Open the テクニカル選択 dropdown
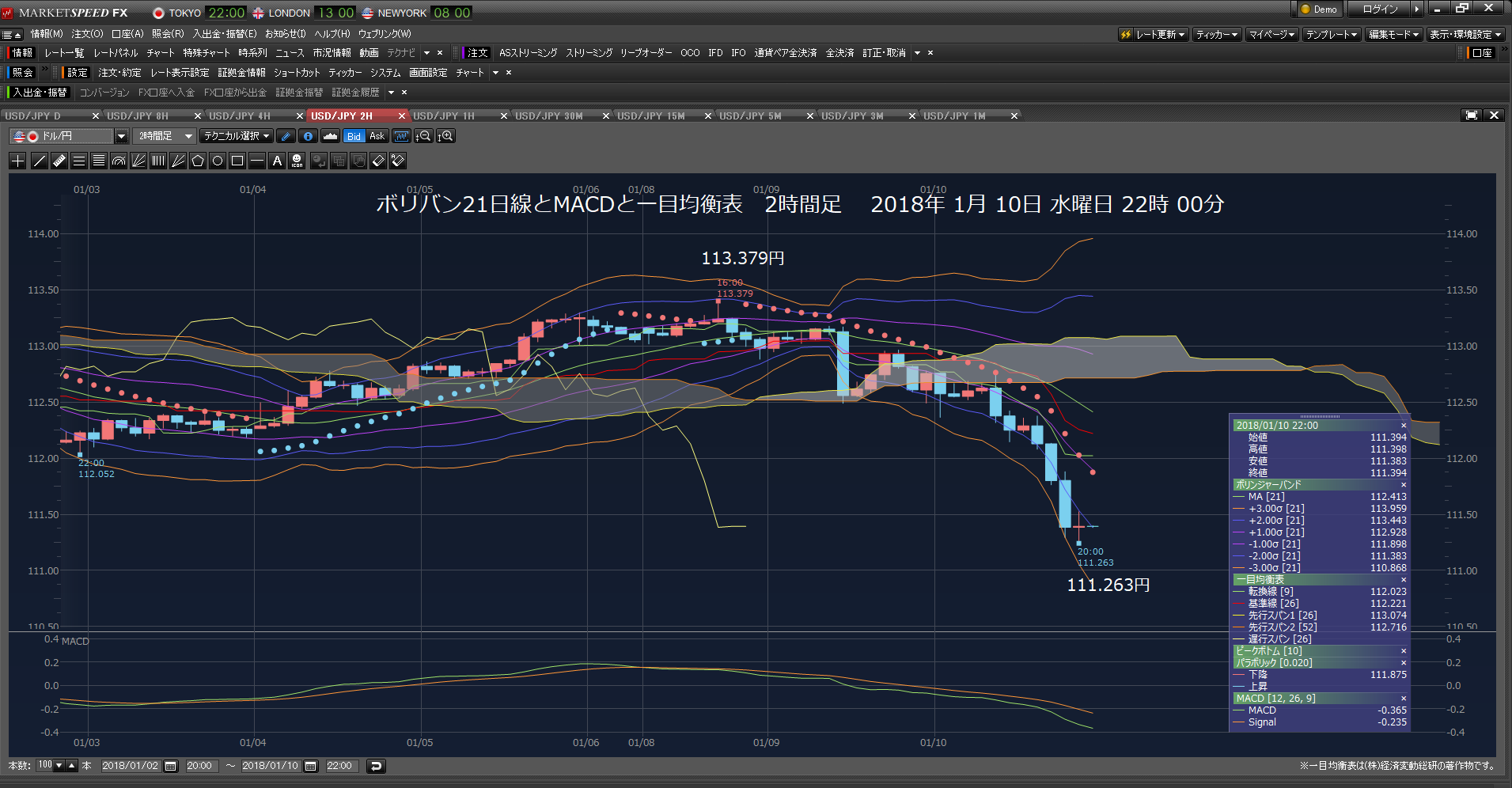Image resolution: width=1512 pixels, height=788 pixels. (x=236, y=136)
